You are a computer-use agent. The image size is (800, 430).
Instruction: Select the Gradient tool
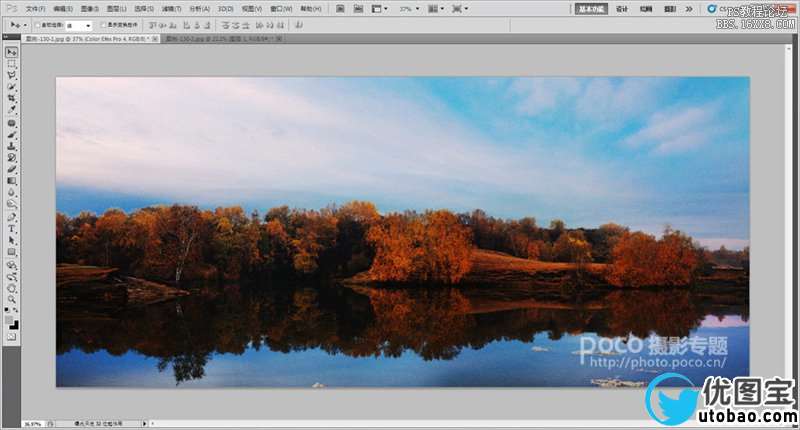[x=11, y=181]
